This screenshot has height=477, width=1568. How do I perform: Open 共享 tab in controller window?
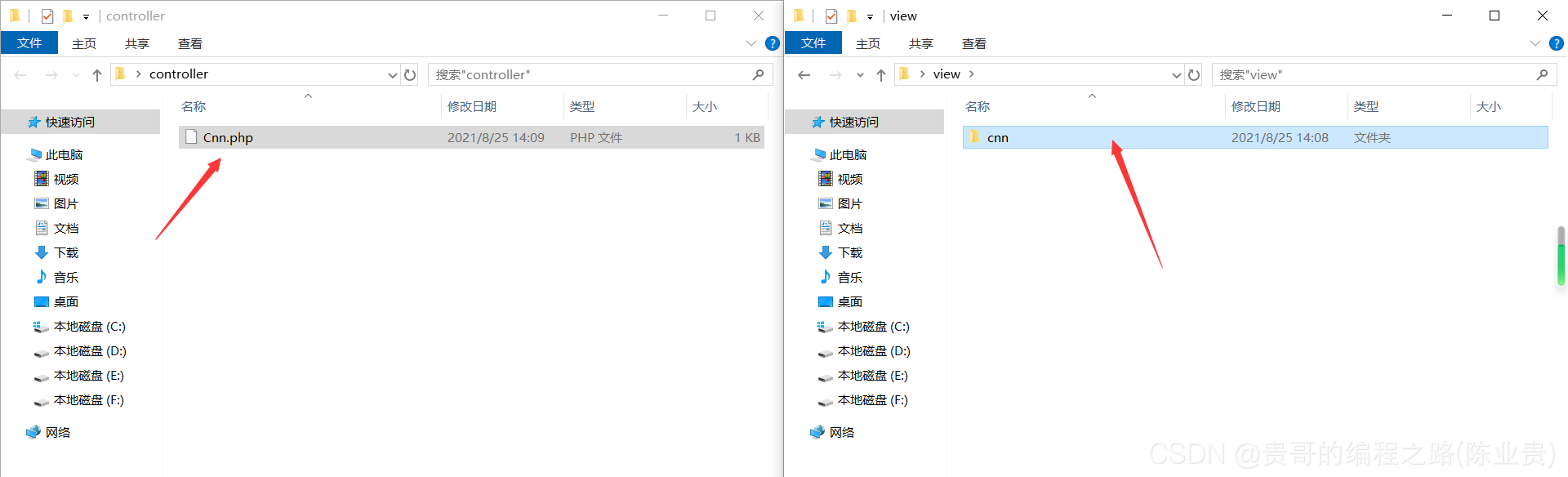[137, 43]
